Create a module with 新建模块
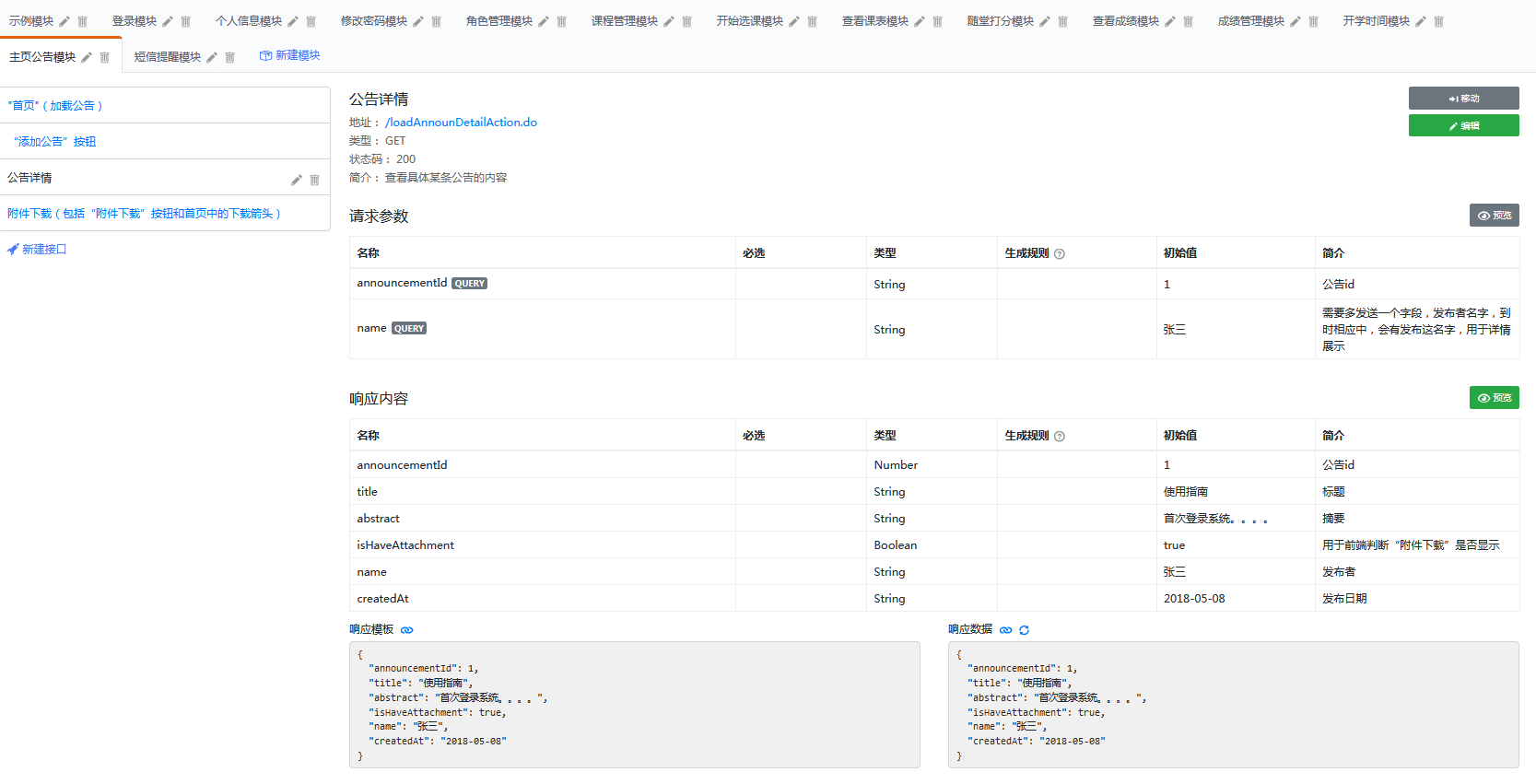The width and height of the screenshot is (1536, 784). click(x=290, y=55)
